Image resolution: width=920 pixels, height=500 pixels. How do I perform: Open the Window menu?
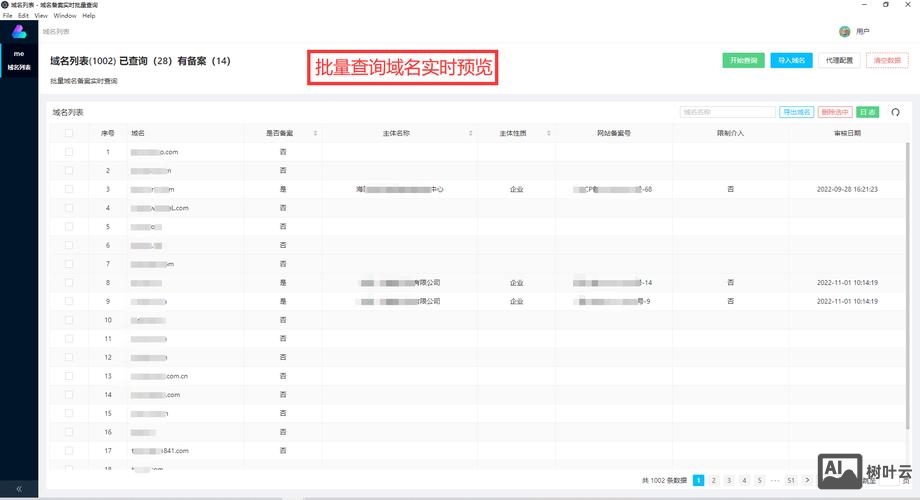[65, 16]
